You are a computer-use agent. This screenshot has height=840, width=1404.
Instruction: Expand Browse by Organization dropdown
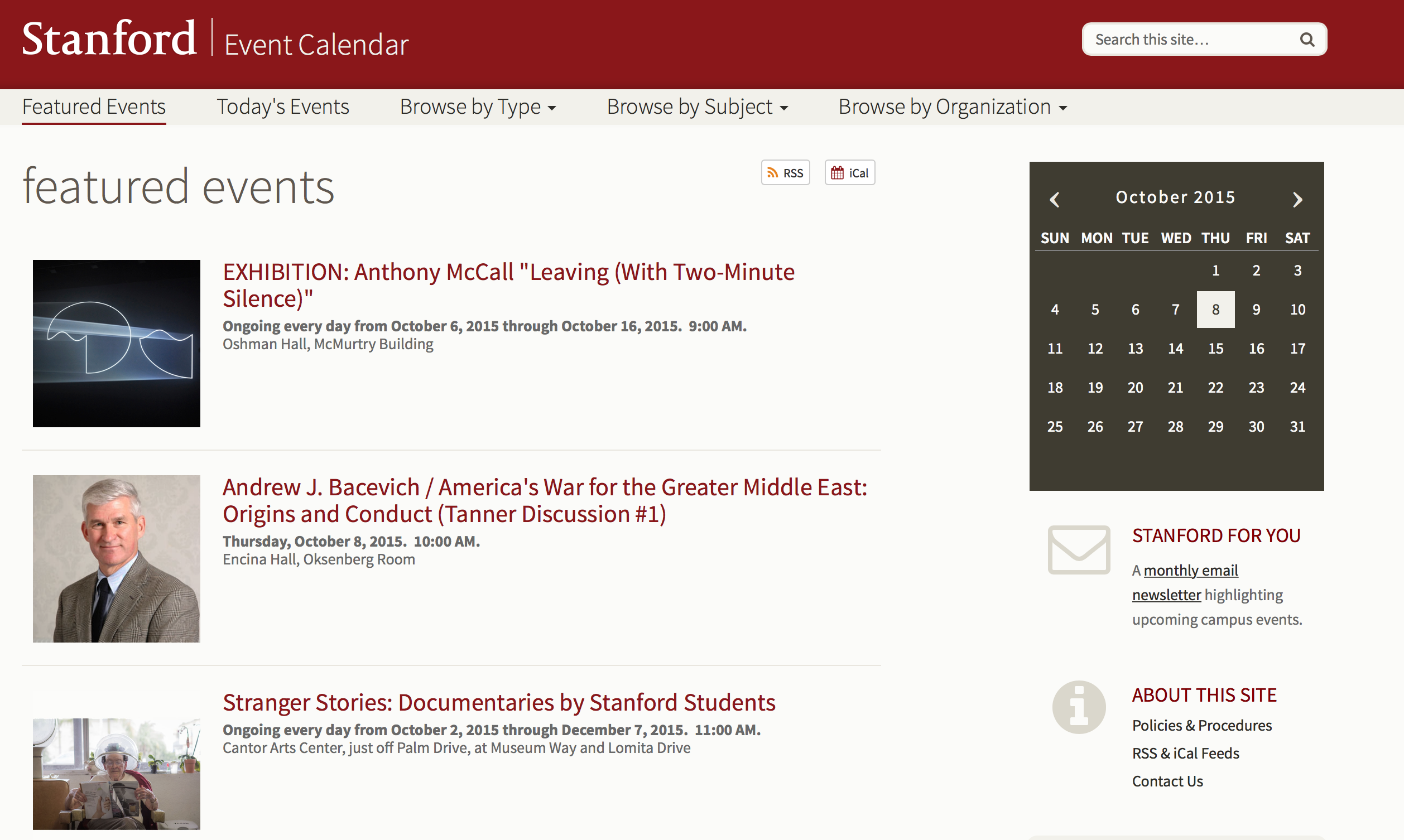[952, 107]
